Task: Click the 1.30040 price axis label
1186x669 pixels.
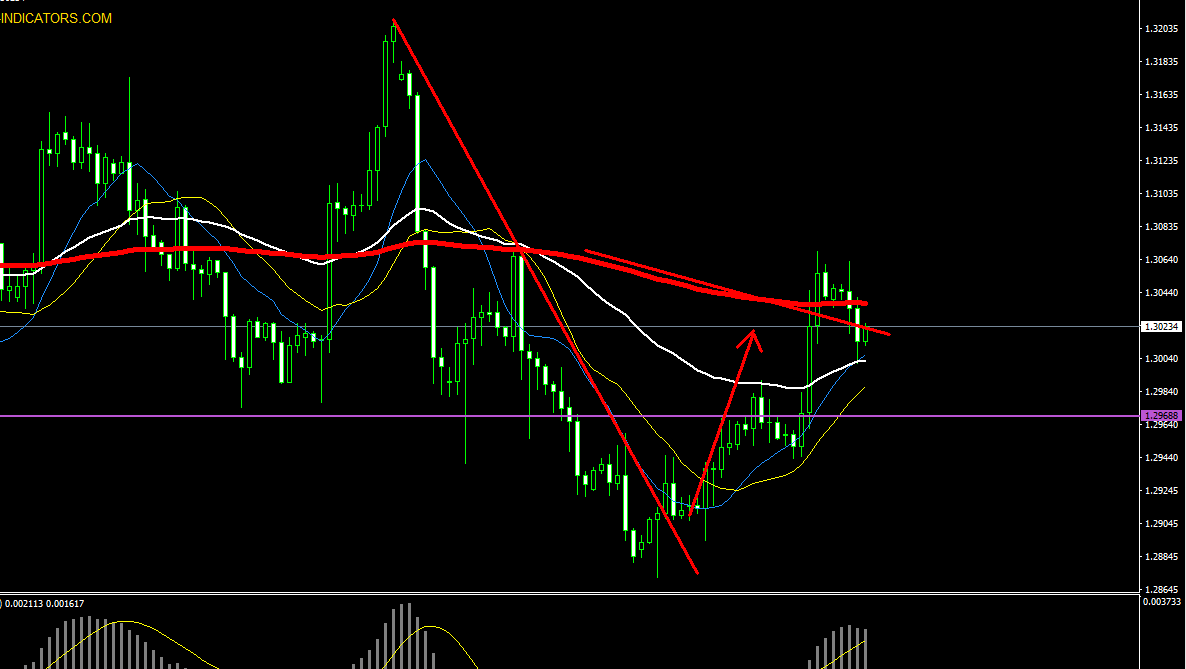Action: click(x=1162, y=359)
